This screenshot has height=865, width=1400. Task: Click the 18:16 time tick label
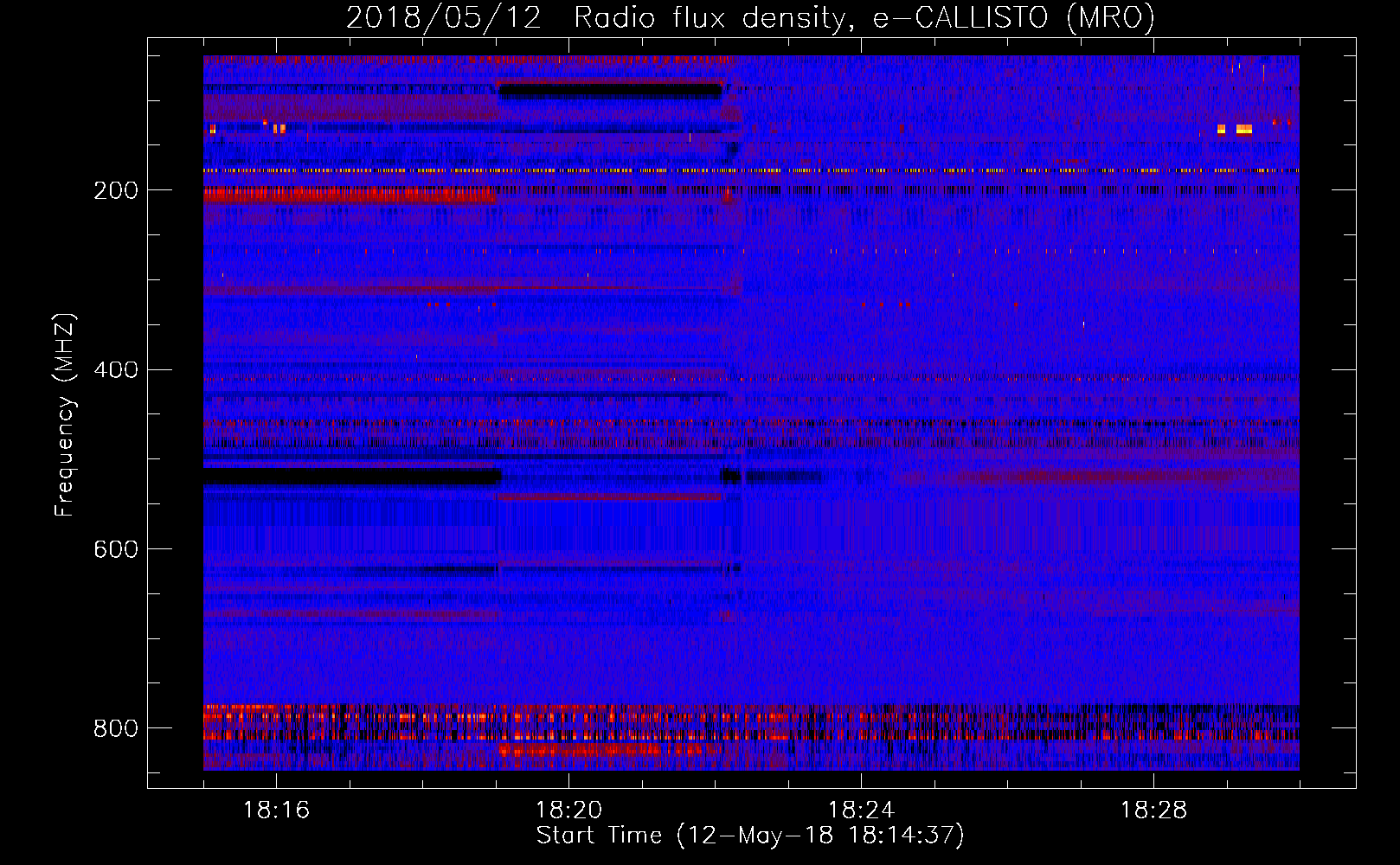point(276,811)
